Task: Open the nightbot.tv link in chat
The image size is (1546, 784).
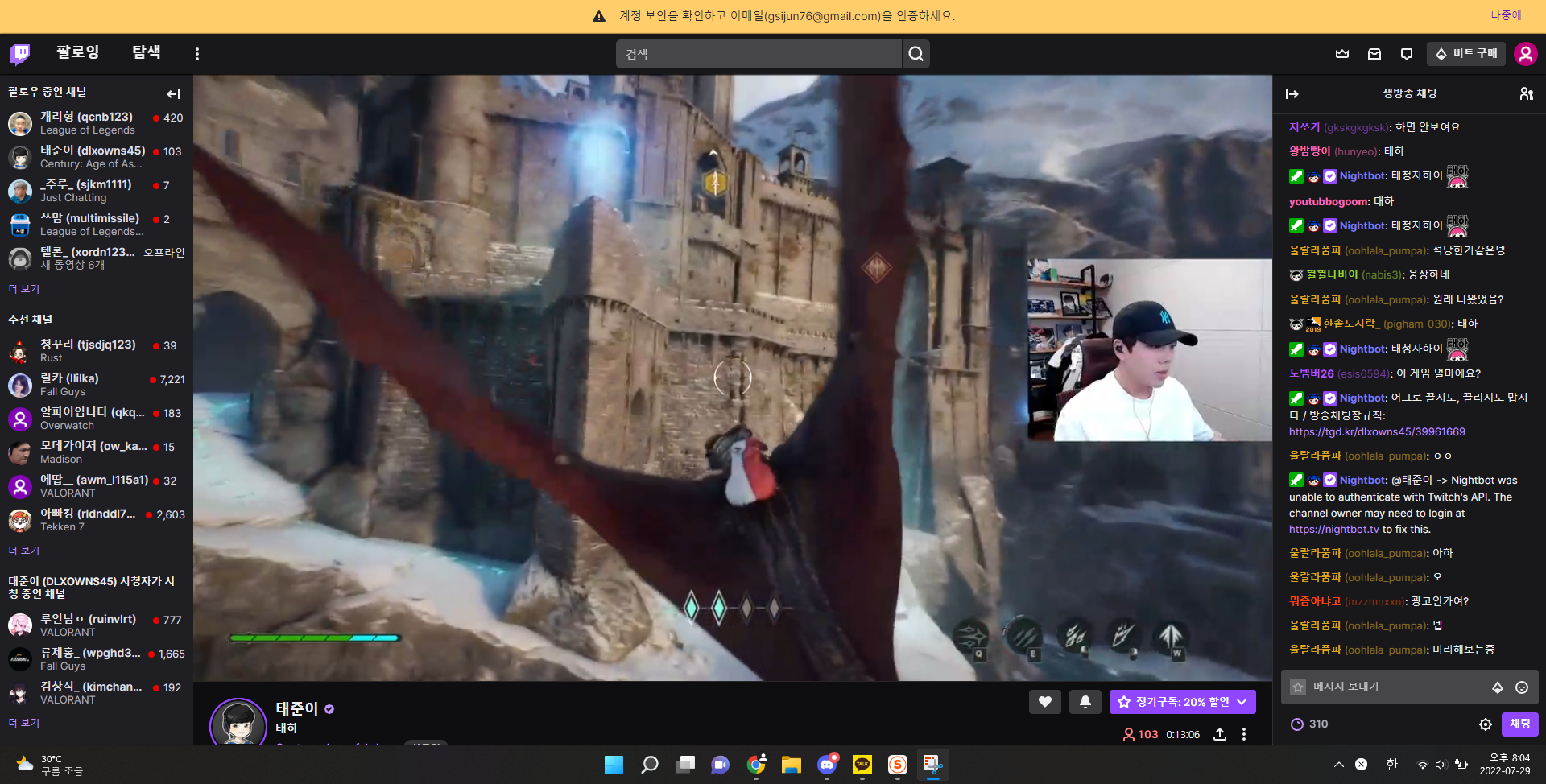Action: (1333, 530)
